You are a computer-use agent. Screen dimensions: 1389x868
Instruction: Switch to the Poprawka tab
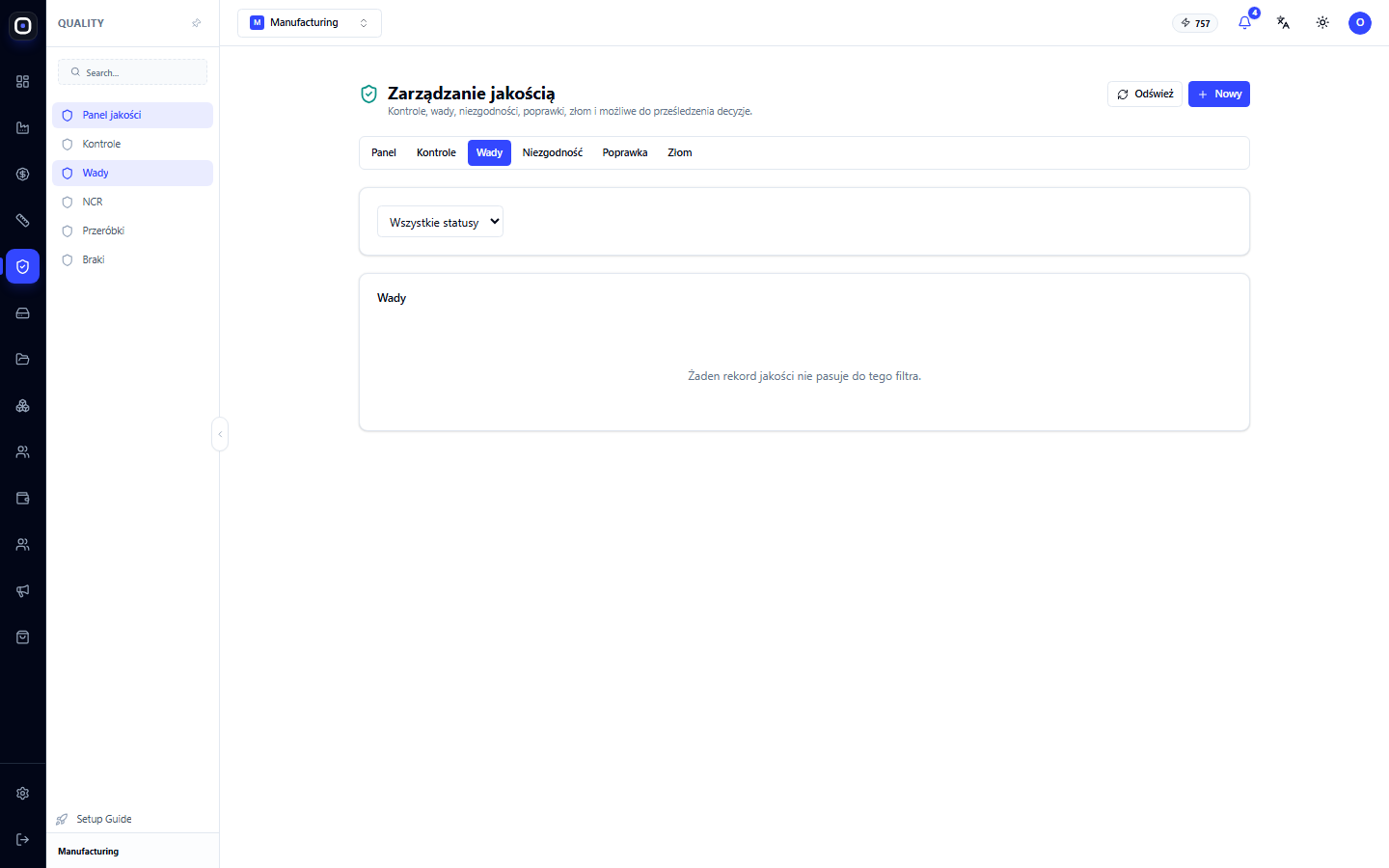coord(625,152)
